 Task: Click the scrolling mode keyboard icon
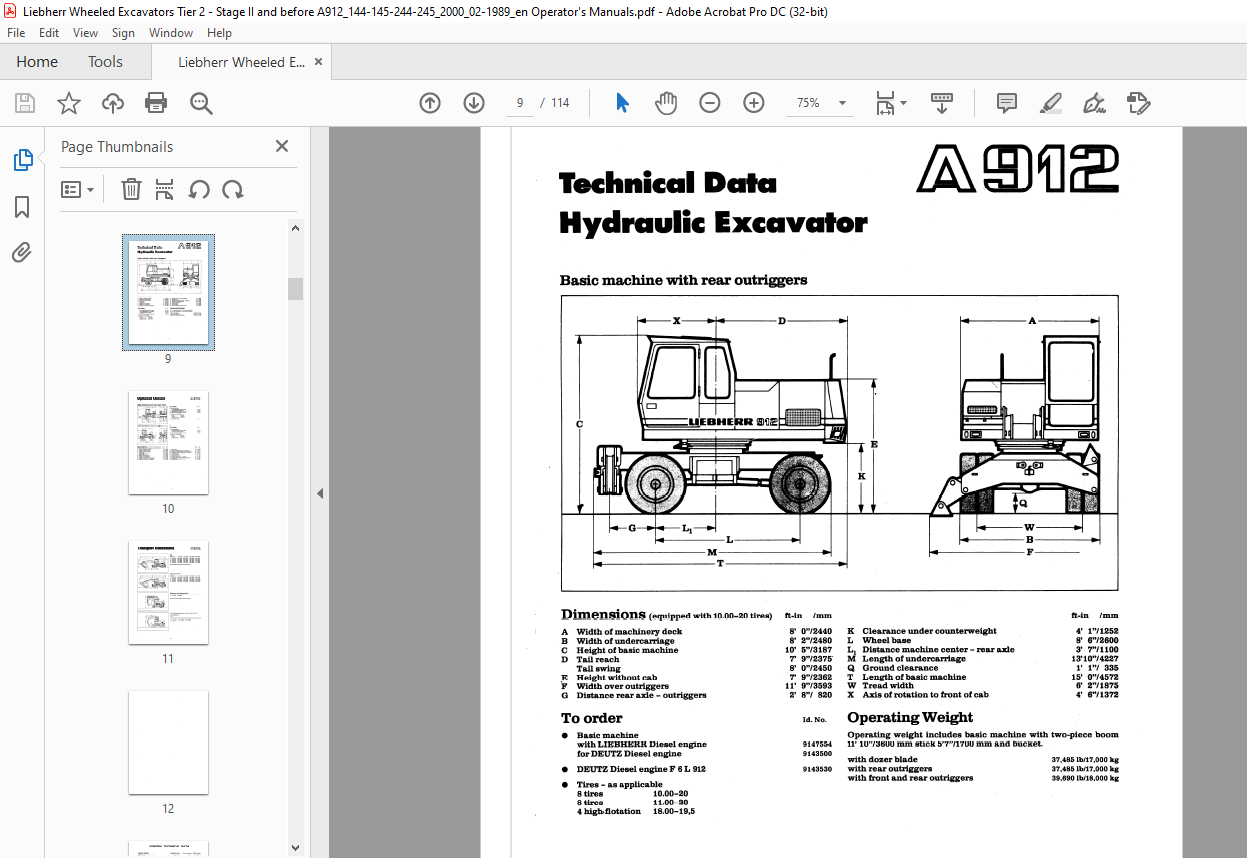point(942,103)
